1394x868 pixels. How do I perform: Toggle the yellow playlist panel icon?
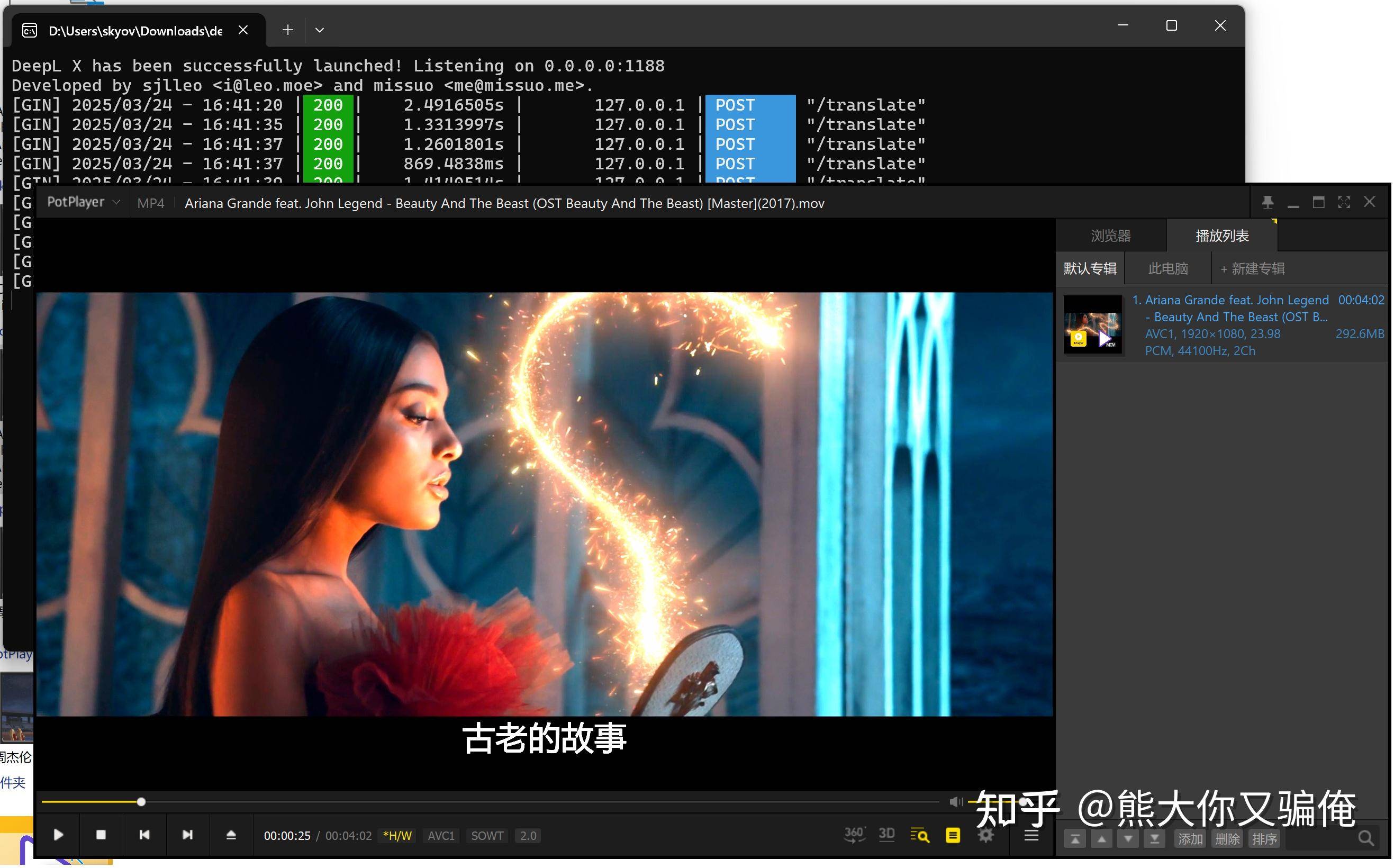pos(953,835)
